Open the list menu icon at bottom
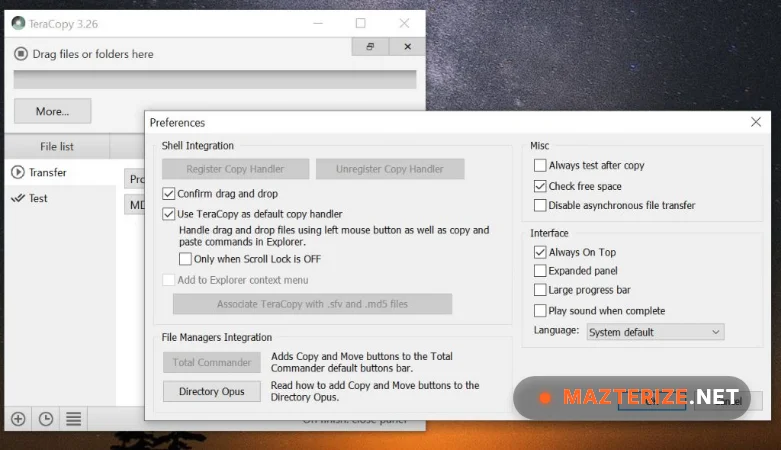 (74, 419)
